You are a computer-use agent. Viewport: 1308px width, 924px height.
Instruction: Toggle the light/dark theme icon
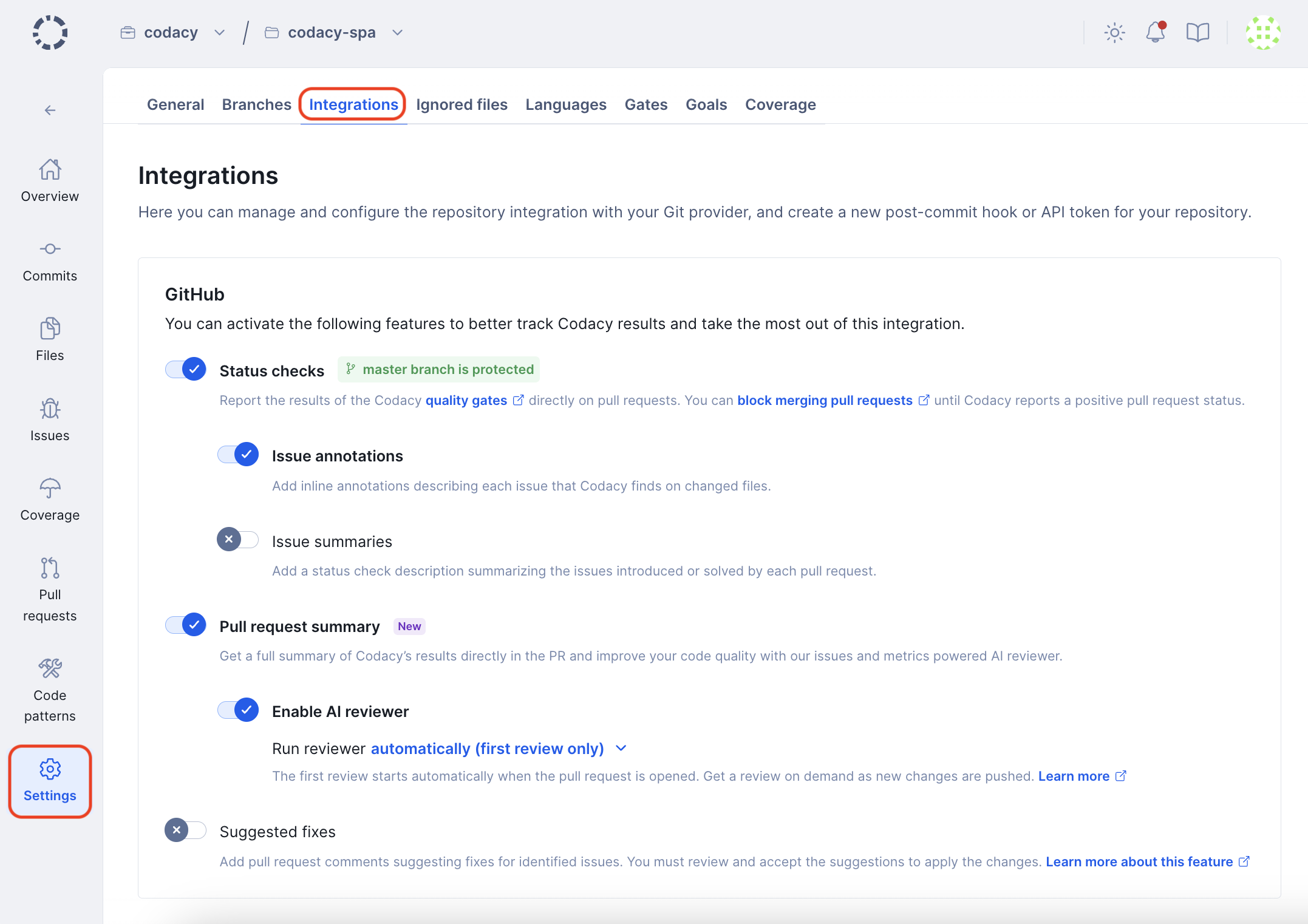(1114, 32)
